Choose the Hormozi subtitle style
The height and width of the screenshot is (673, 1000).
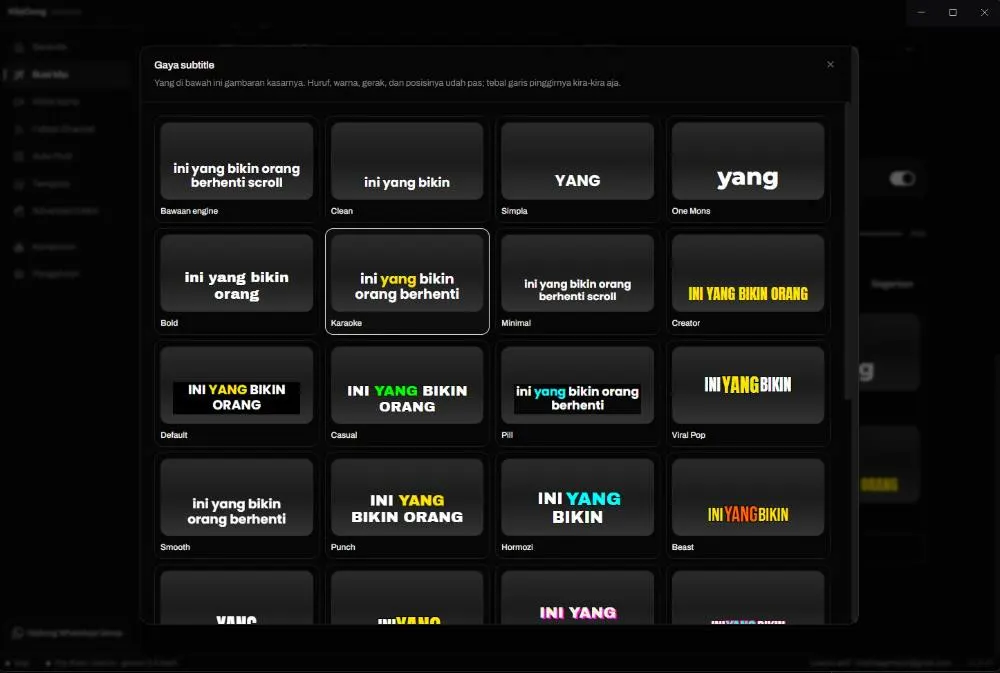[577, 505]
